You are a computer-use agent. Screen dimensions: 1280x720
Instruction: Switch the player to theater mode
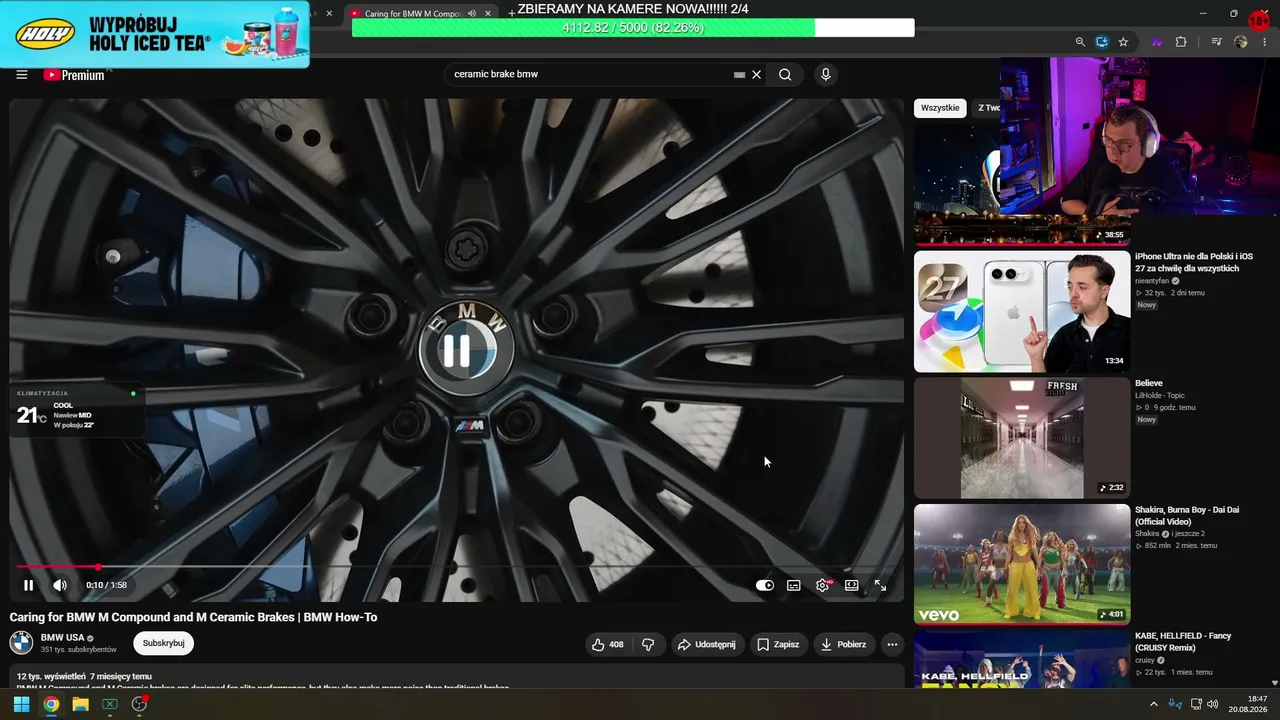852,585
